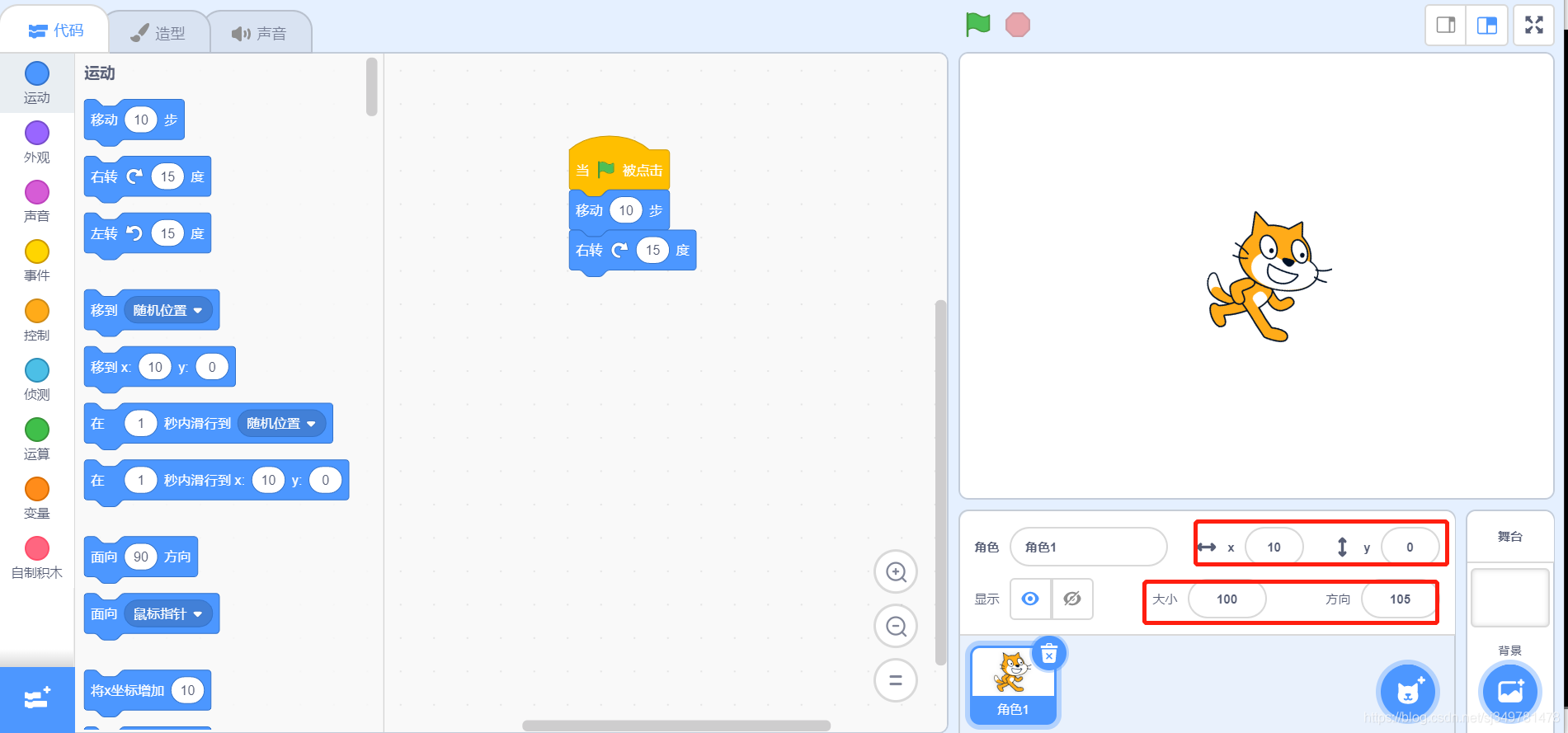Select the 变量 variables category
Image resolution: width=1568 pixels, height=733 pixels.
coord(37,499)
